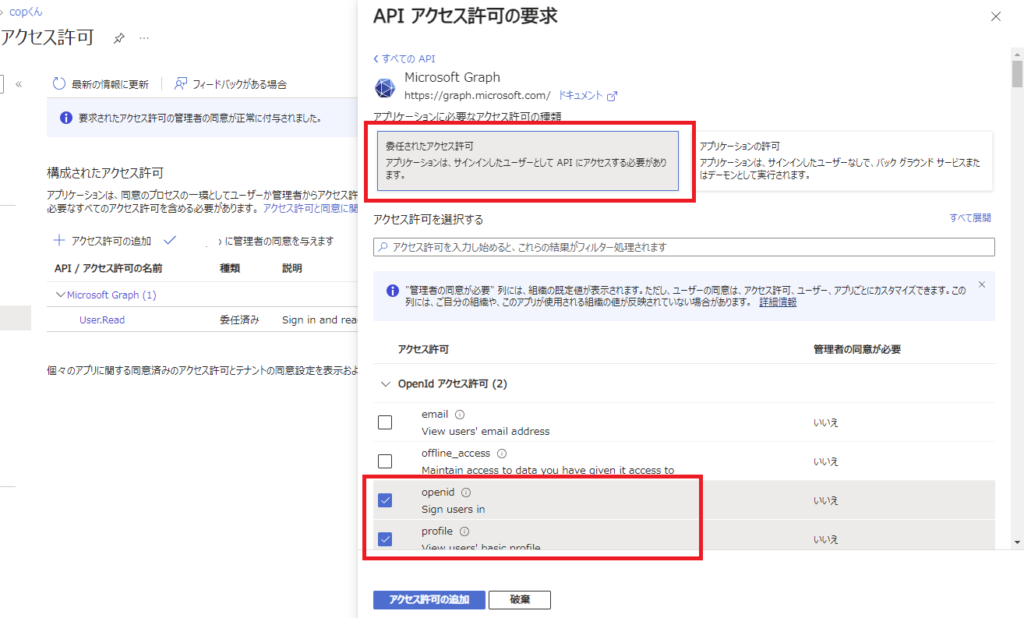This screenshot has height=618, width=1024.
Task: Click すべて展開 expand all link
Action: (x=970, y=218)
